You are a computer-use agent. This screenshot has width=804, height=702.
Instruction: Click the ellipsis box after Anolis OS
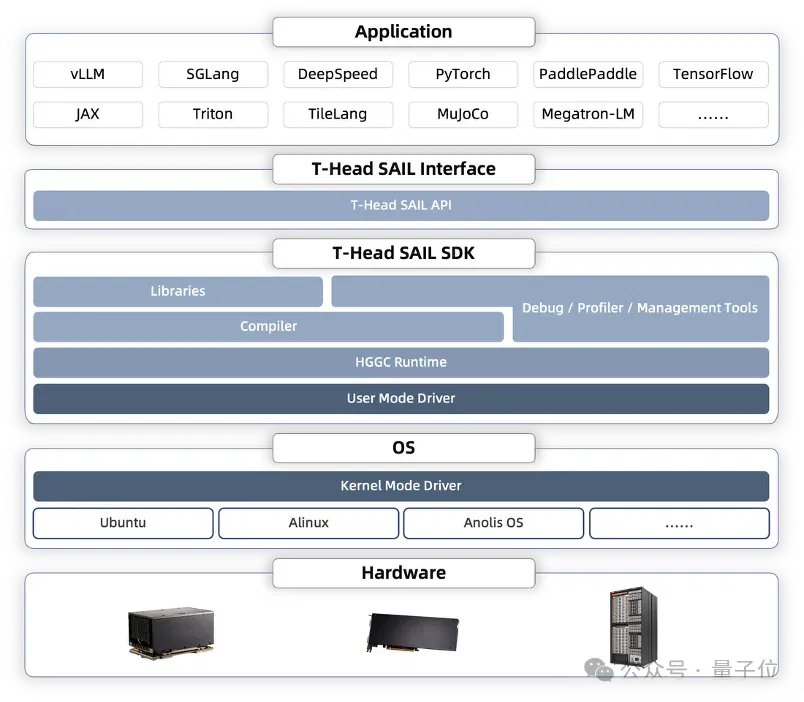(x=679, y=523)
